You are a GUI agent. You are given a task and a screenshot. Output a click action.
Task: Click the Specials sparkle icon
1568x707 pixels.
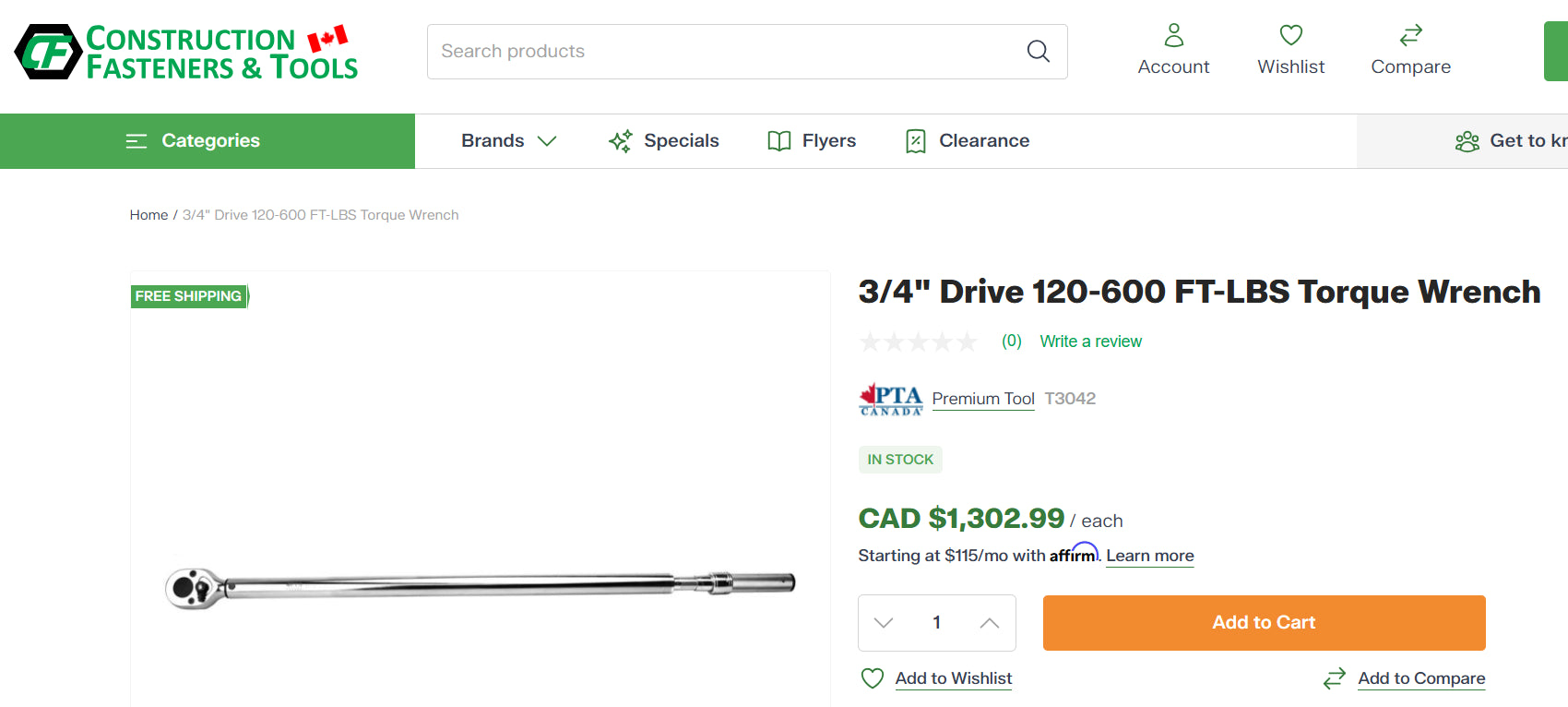pyautogui.click(x=620, y=141)
